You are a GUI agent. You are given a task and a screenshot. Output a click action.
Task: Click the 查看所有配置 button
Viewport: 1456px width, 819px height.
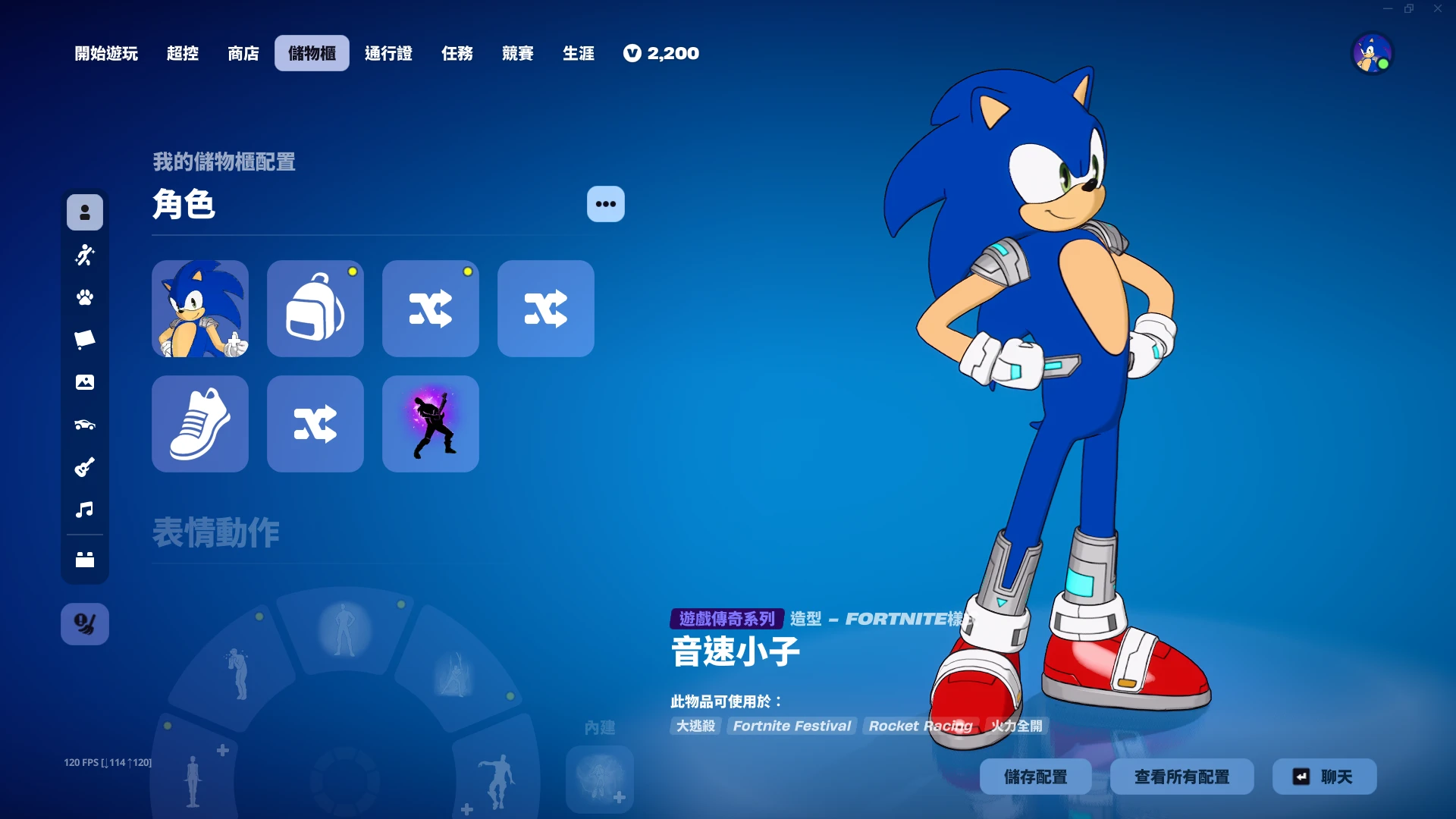1182,777
